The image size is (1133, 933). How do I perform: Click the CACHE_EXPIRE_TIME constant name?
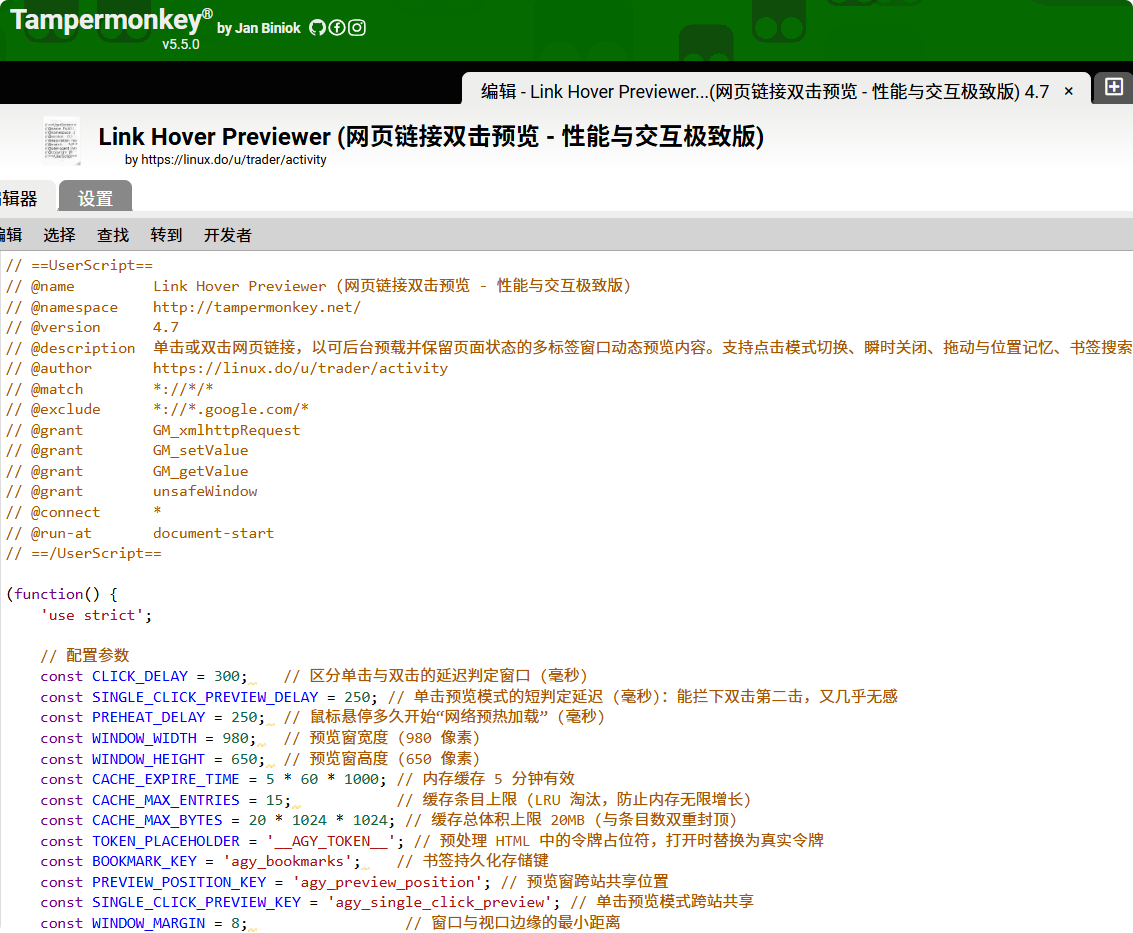(x=165, y=780)
